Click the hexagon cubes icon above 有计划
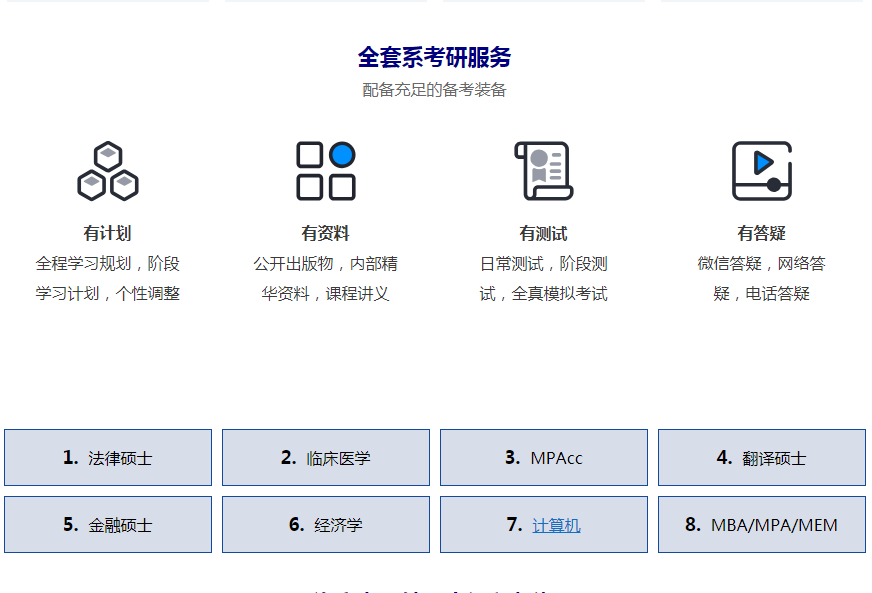This screenshot has height=593, width=872. [x=108, y=171]
